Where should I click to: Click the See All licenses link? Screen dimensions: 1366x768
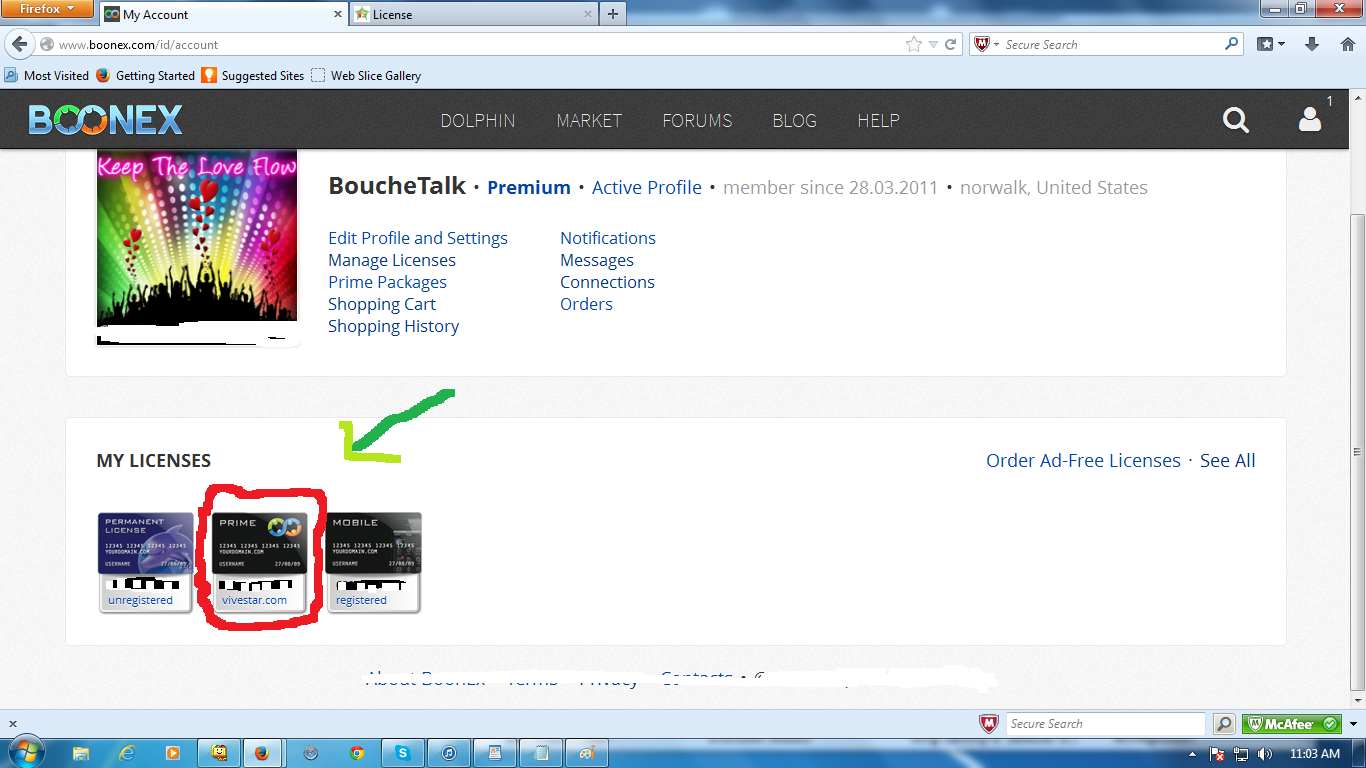[1228, 460]
